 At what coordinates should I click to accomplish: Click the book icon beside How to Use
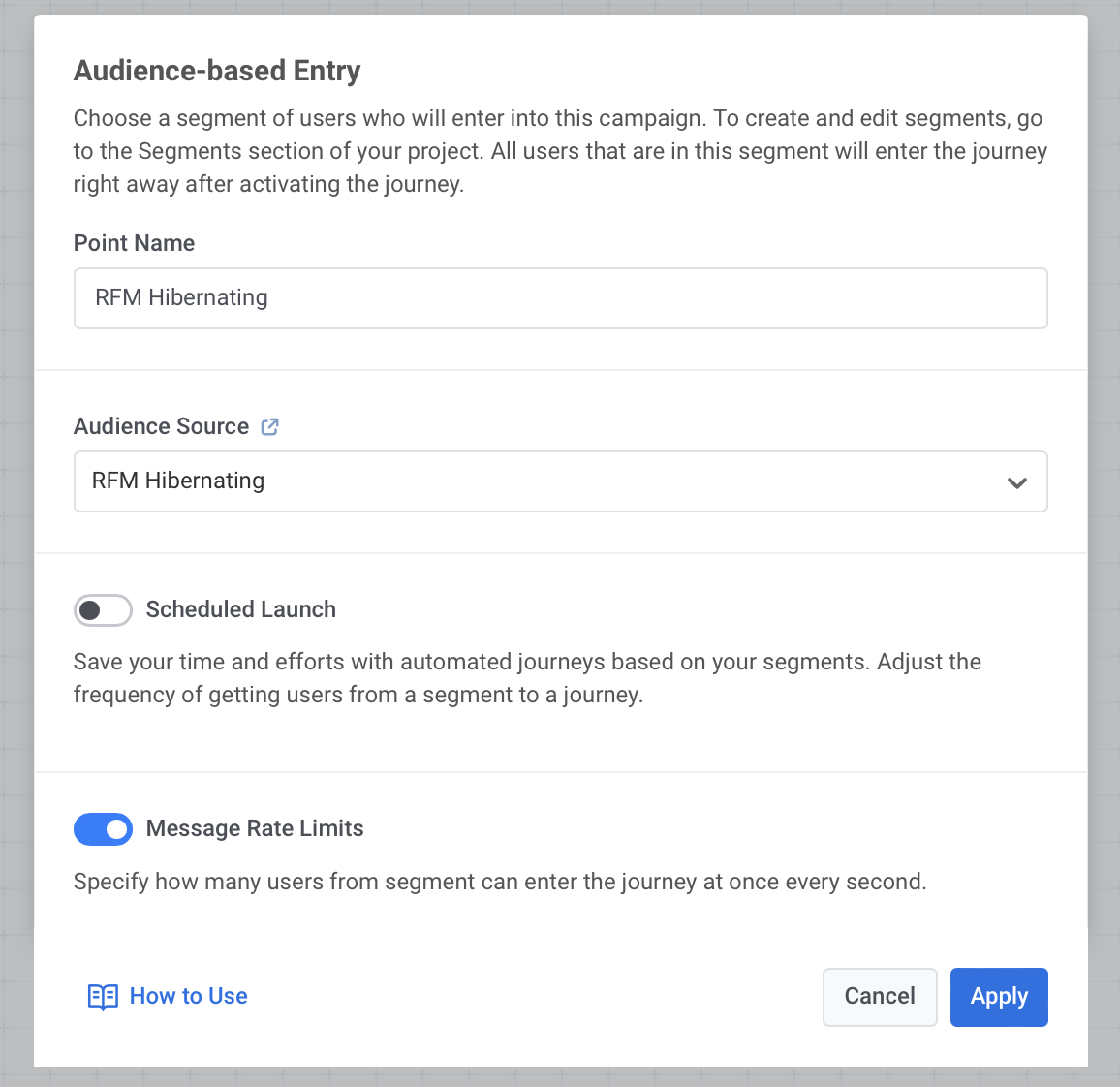click(103, 997)
